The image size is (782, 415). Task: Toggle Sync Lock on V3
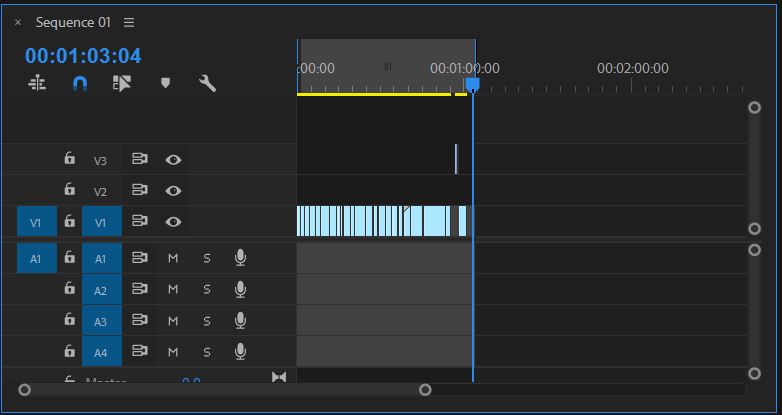140,159
